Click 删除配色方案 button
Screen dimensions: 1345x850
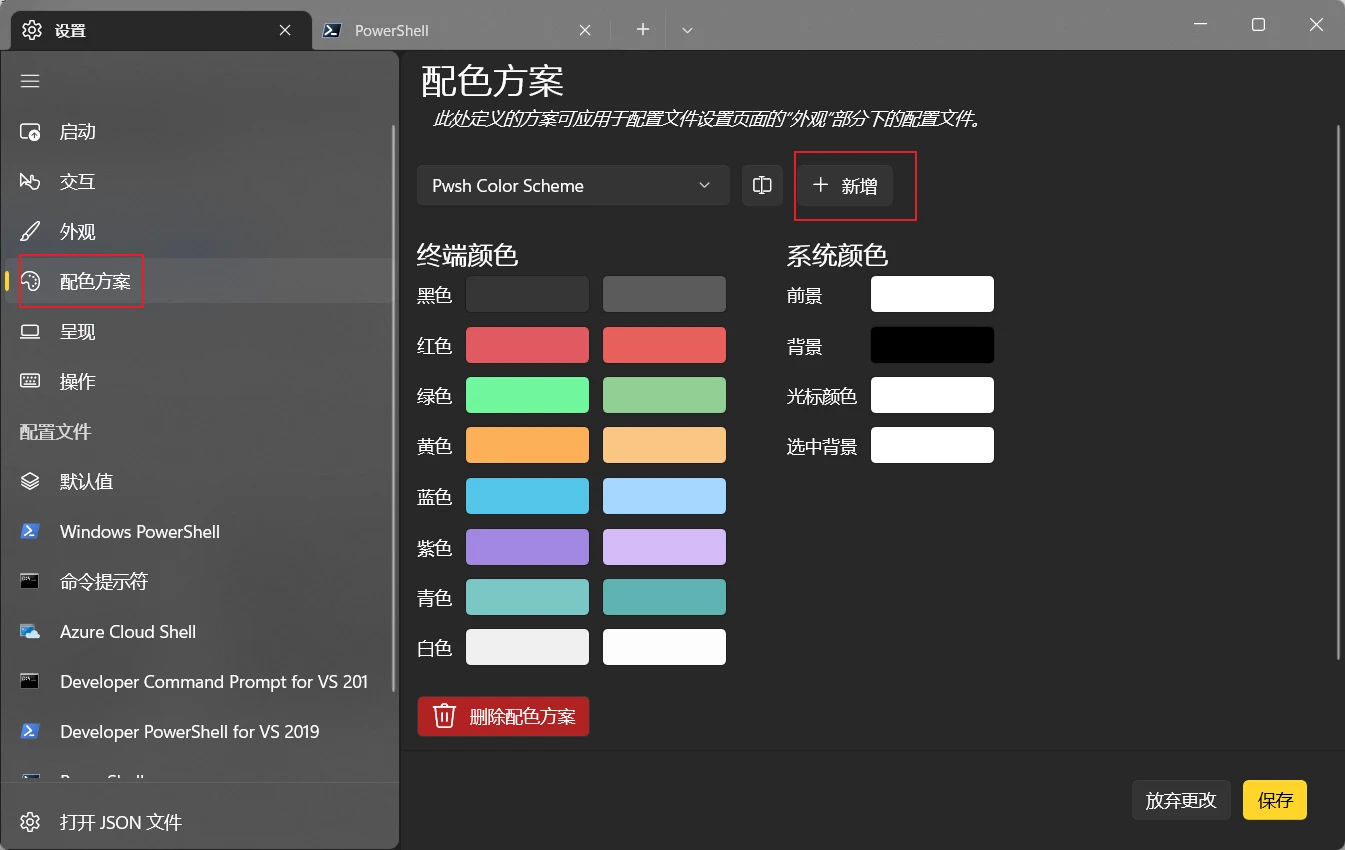pyautogui.click(x=503, y=716)
